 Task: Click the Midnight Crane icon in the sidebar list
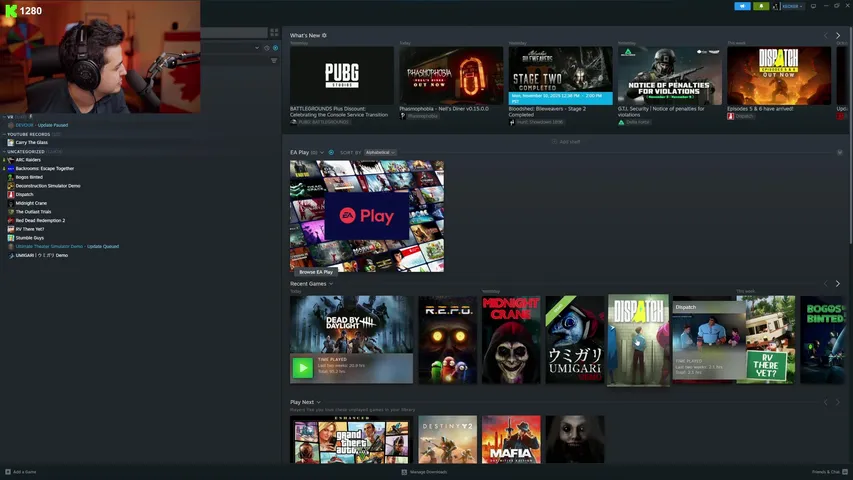click(10, 204)
